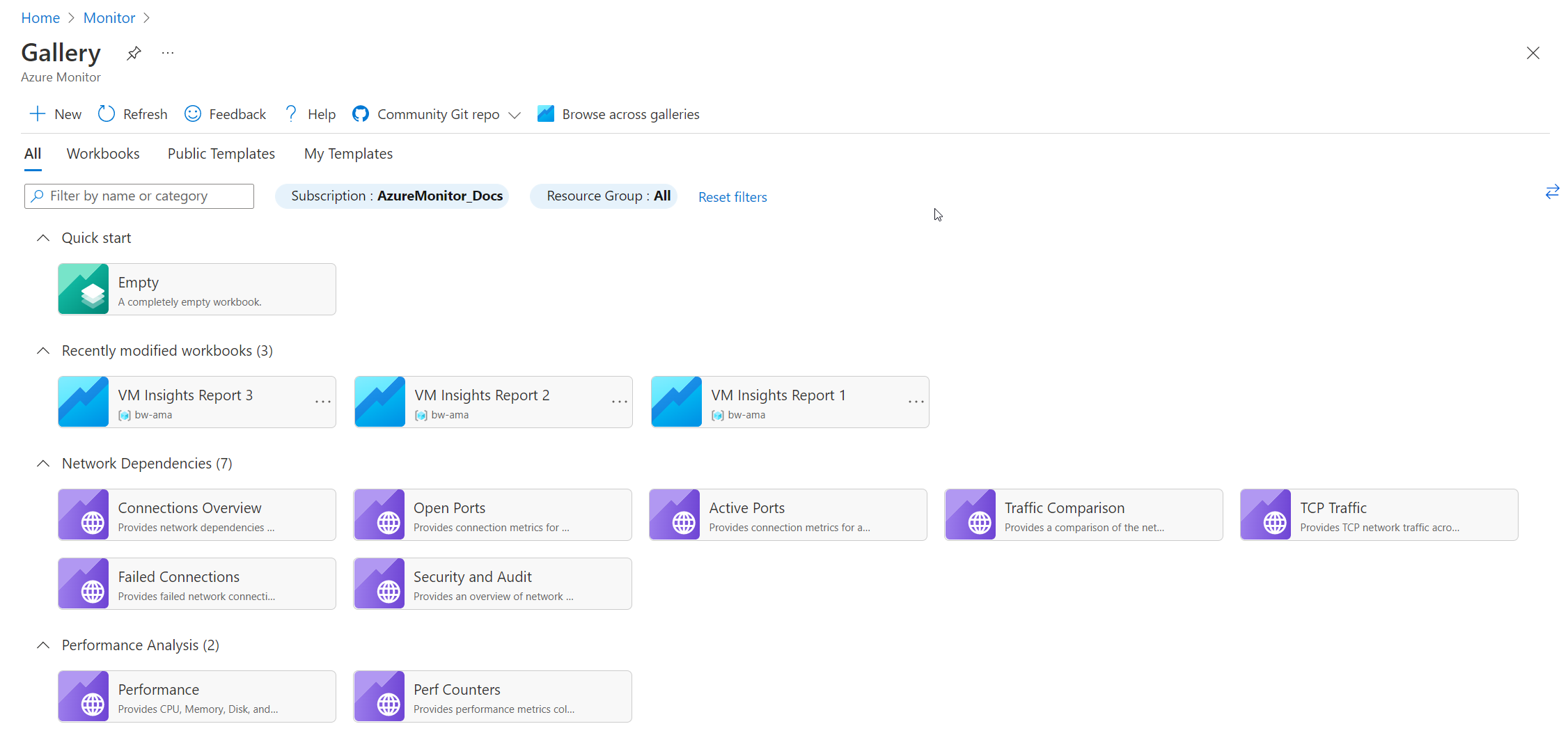Open options menu on VM Insights Report 2
The image size is (1568, 756).
pyautogui.click(x=619, y=402)
